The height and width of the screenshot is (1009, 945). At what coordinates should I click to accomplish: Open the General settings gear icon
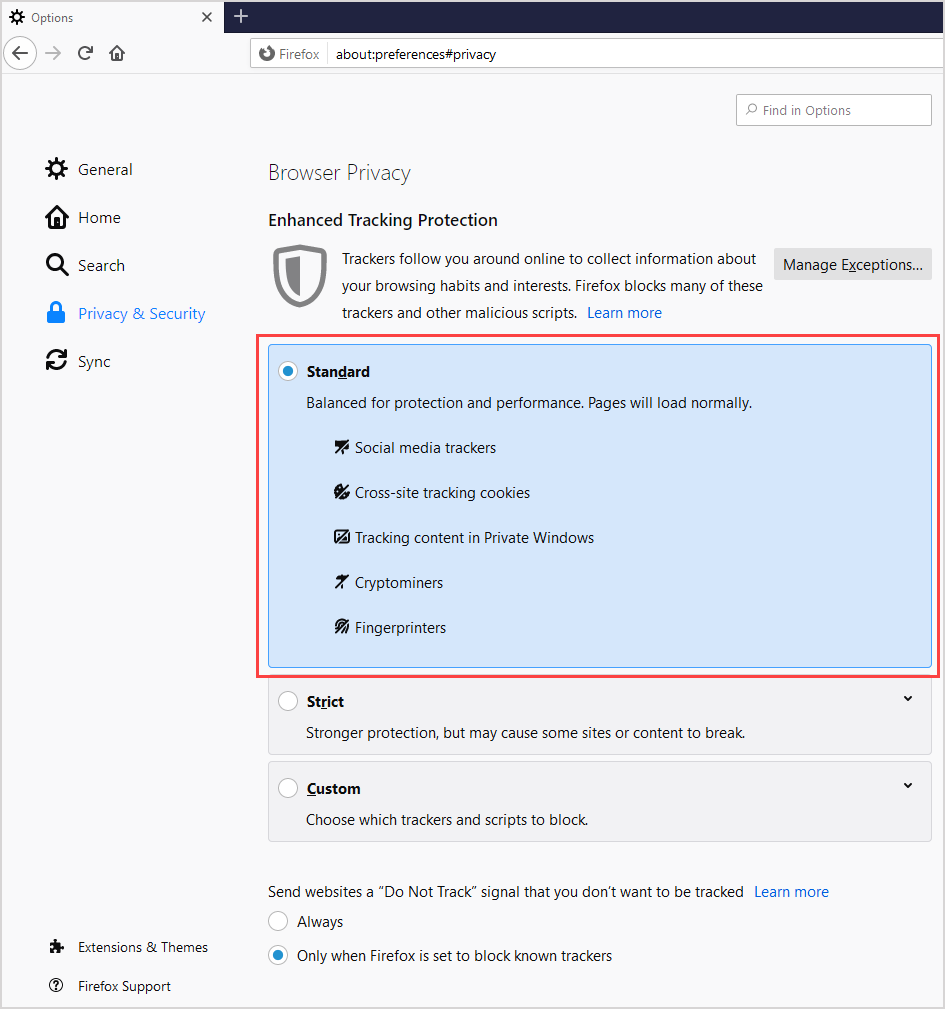(57, 168)
